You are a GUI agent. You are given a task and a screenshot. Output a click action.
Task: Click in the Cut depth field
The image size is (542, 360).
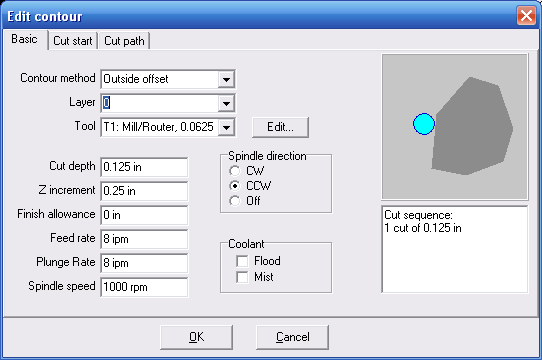click(144, 167)
